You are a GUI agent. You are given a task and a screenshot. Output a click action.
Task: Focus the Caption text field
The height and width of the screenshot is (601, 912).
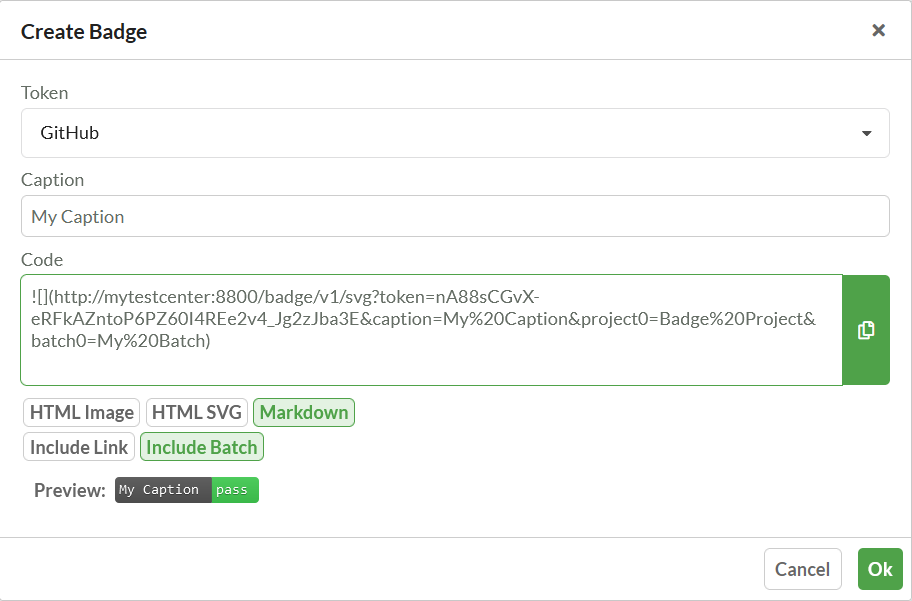pos(455,216)
